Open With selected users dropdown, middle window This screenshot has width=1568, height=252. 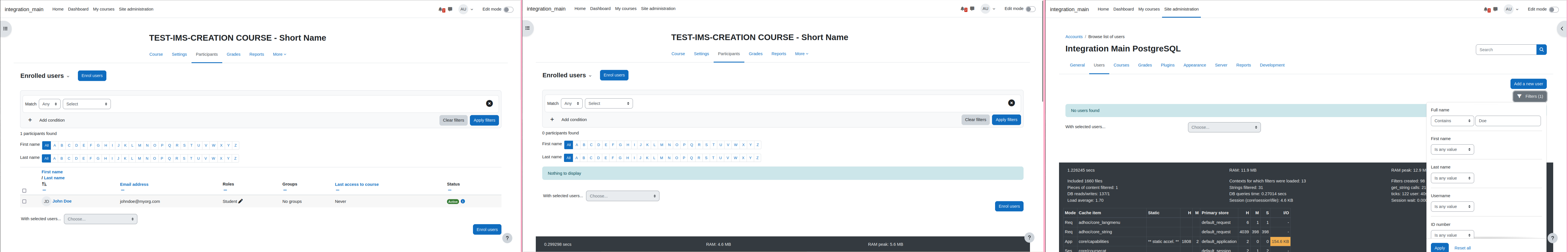(623, 196)
